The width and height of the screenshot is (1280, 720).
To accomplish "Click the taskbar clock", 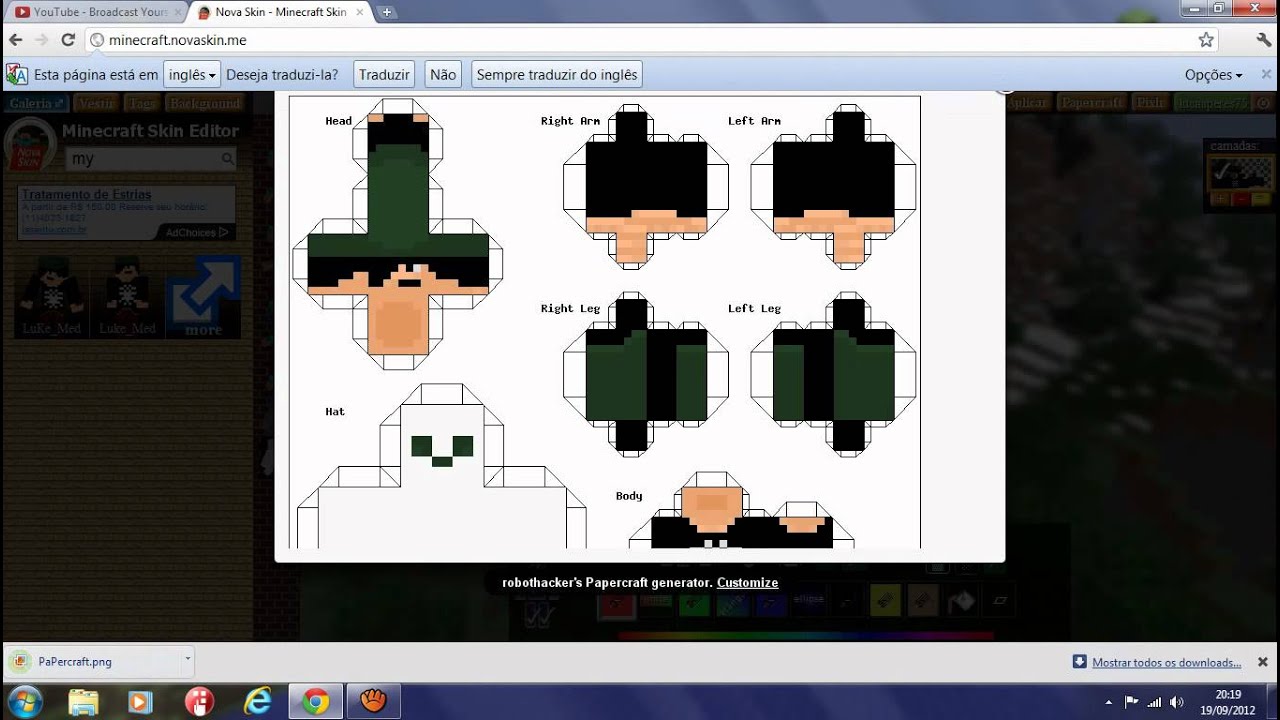I will pyautogui.click(x=1227, y=702).
